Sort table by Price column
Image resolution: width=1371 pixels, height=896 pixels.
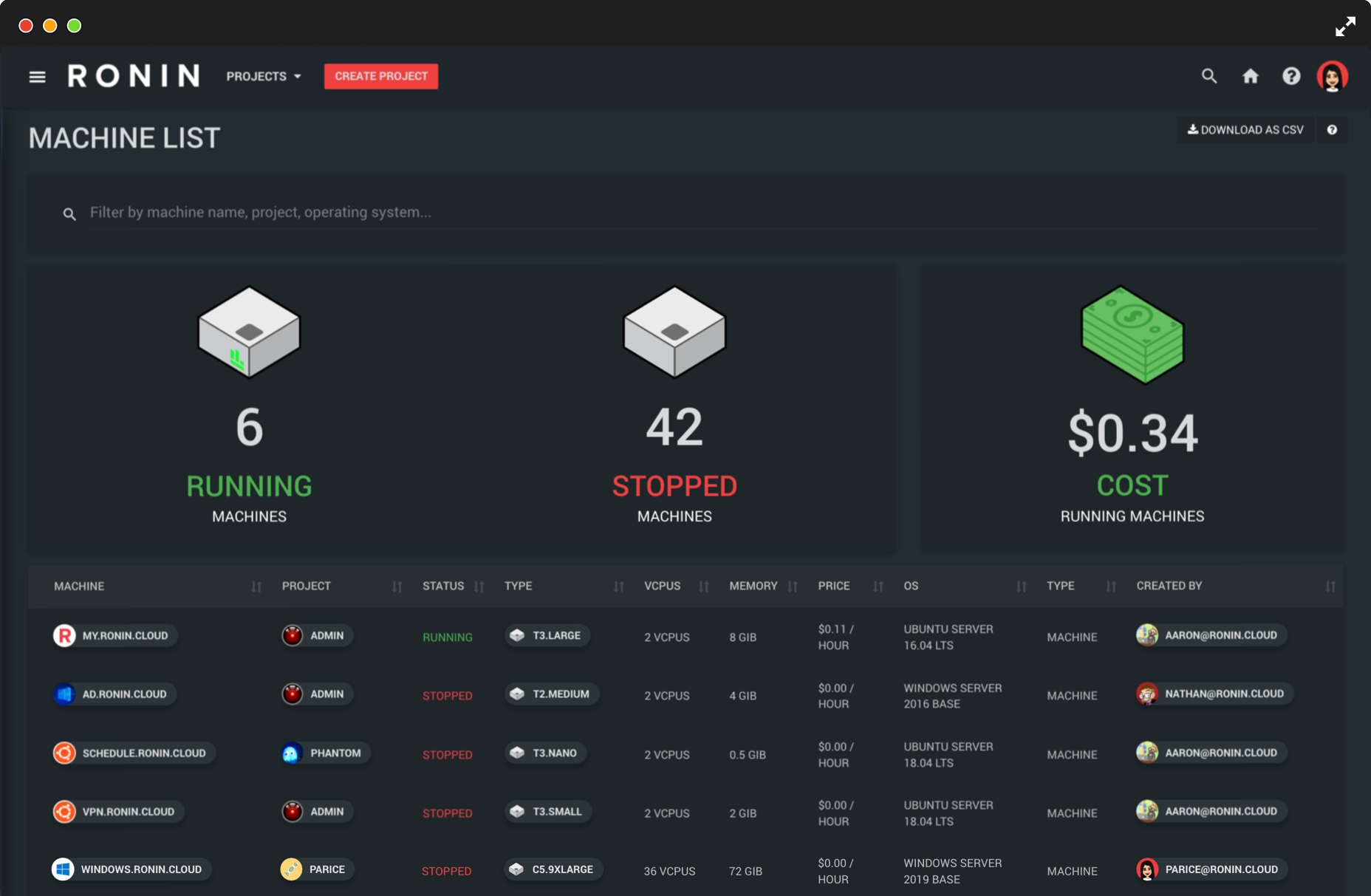pos(878,586)
